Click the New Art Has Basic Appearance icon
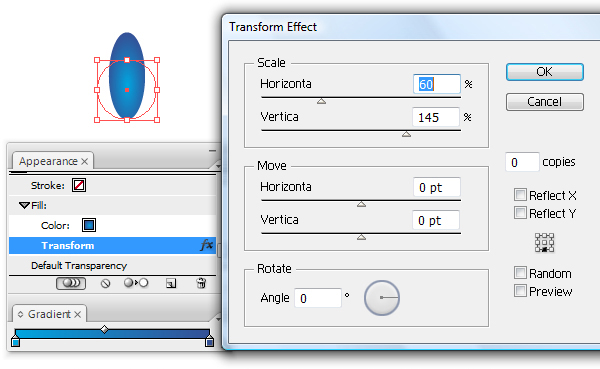The image size is (600, 369). 71,283
